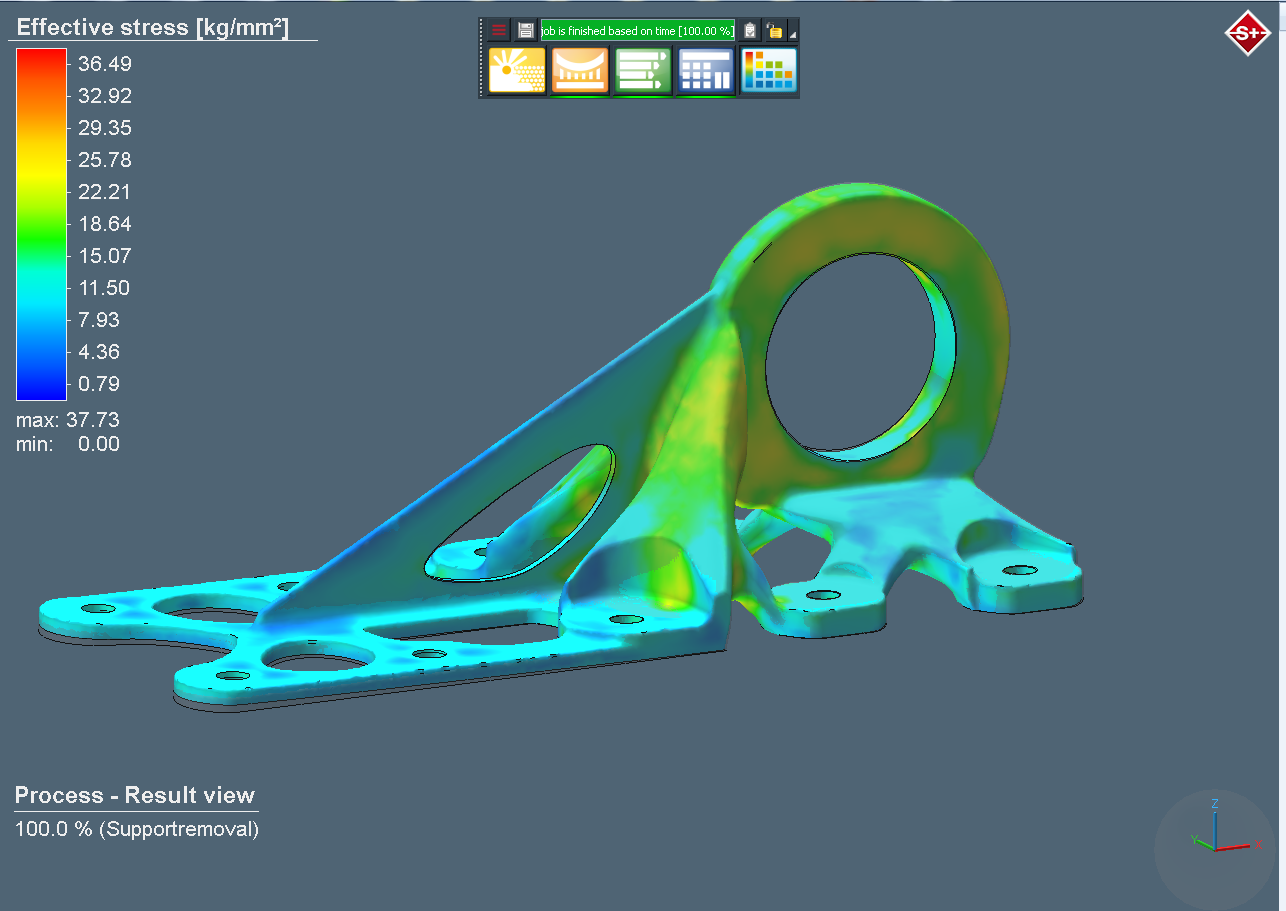Toggle the table view display on
The height and width of the screenshot is (911, 1286).
coord(705,71)
